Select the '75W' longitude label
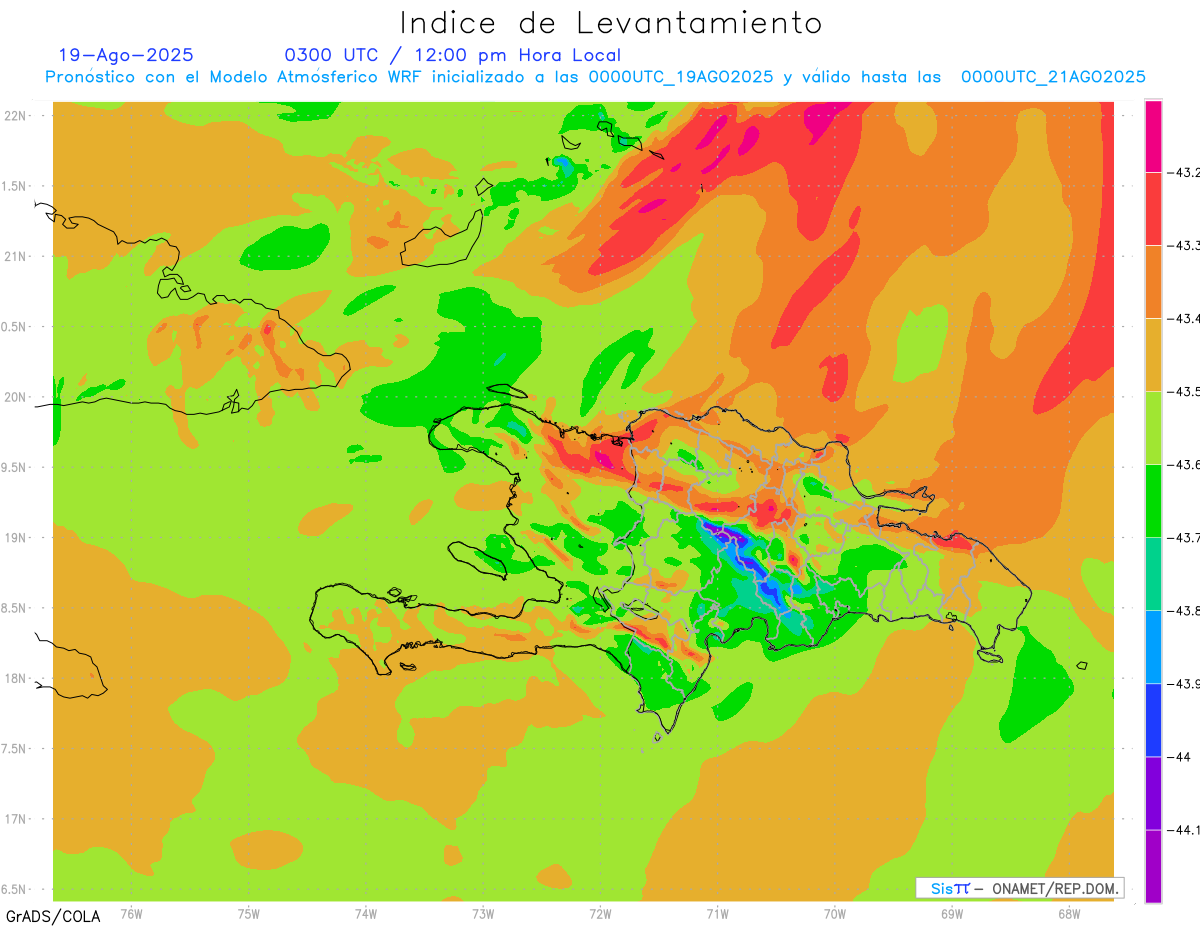 [249, 913]
